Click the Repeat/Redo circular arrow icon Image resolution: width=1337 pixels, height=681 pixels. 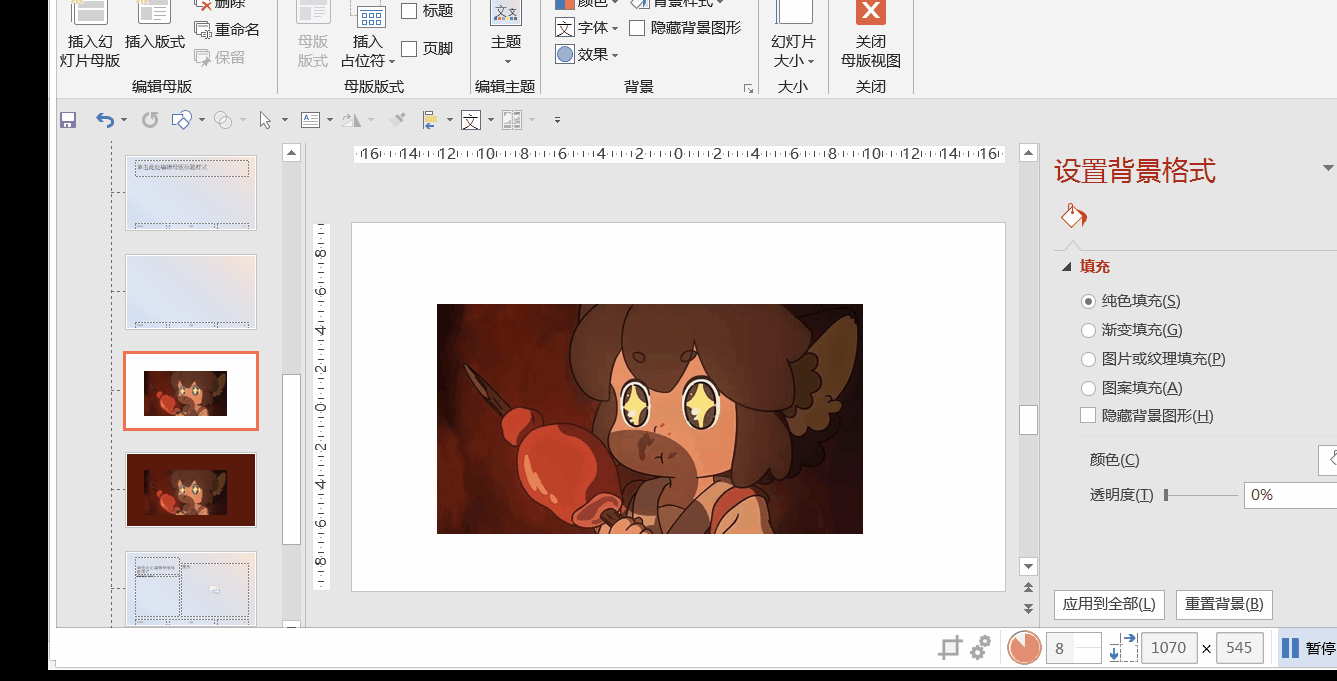point(150,120)
